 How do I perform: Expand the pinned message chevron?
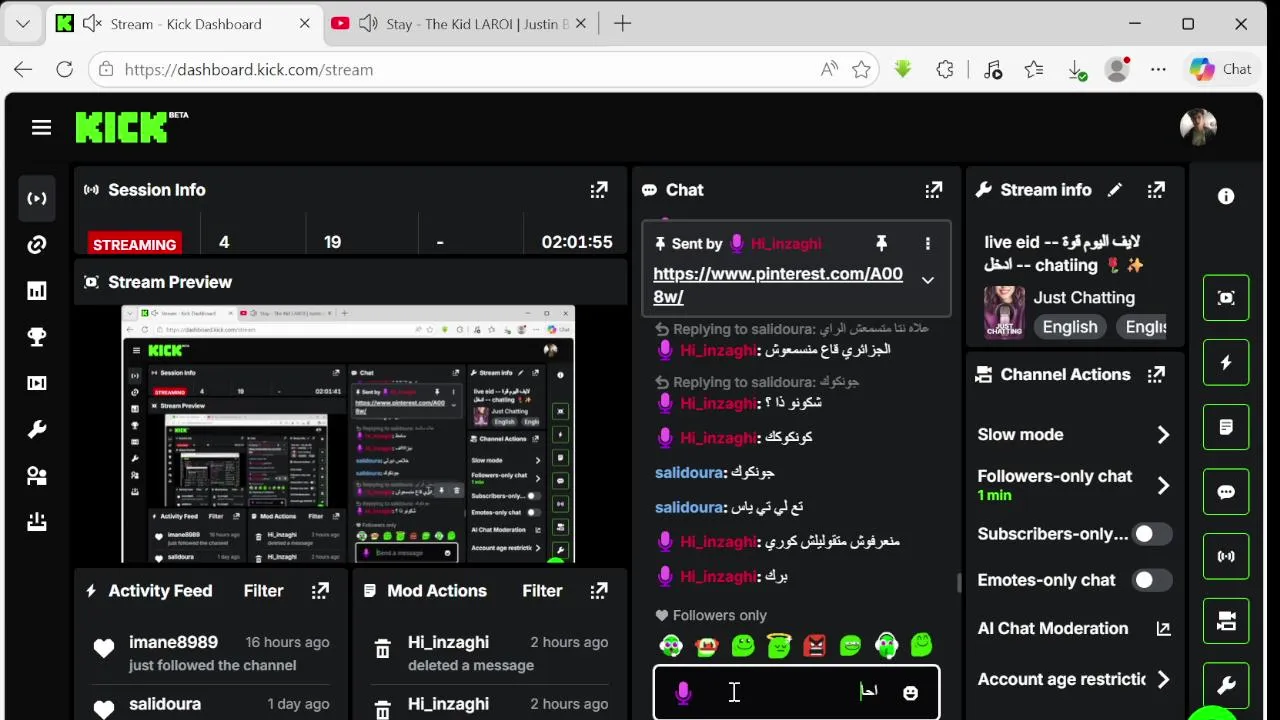[x=927, y=280]
